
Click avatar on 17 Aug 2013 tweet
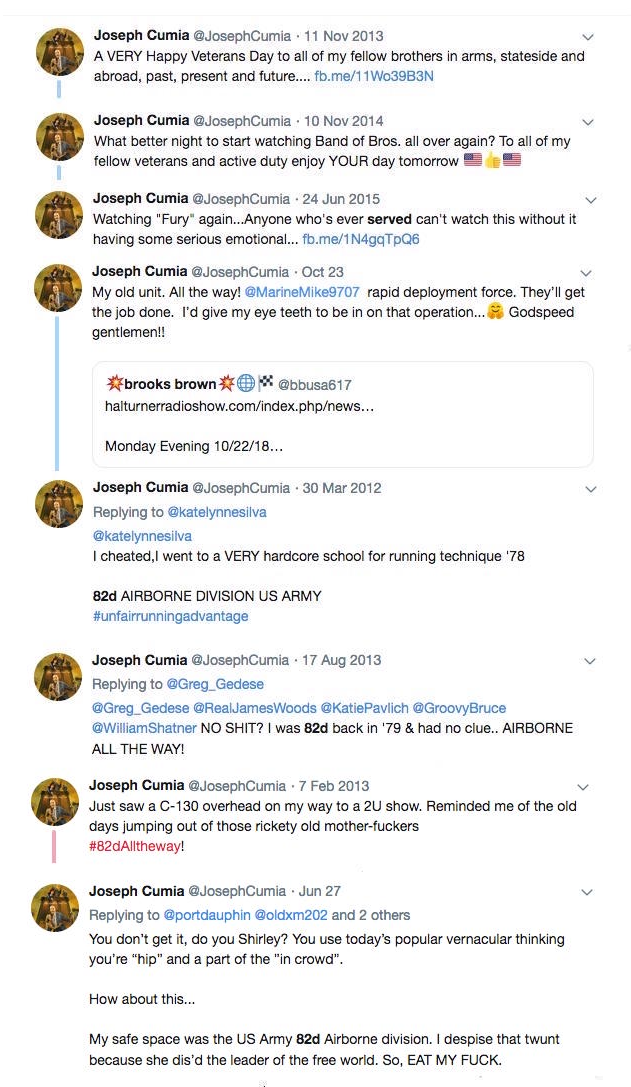point(59,677)
